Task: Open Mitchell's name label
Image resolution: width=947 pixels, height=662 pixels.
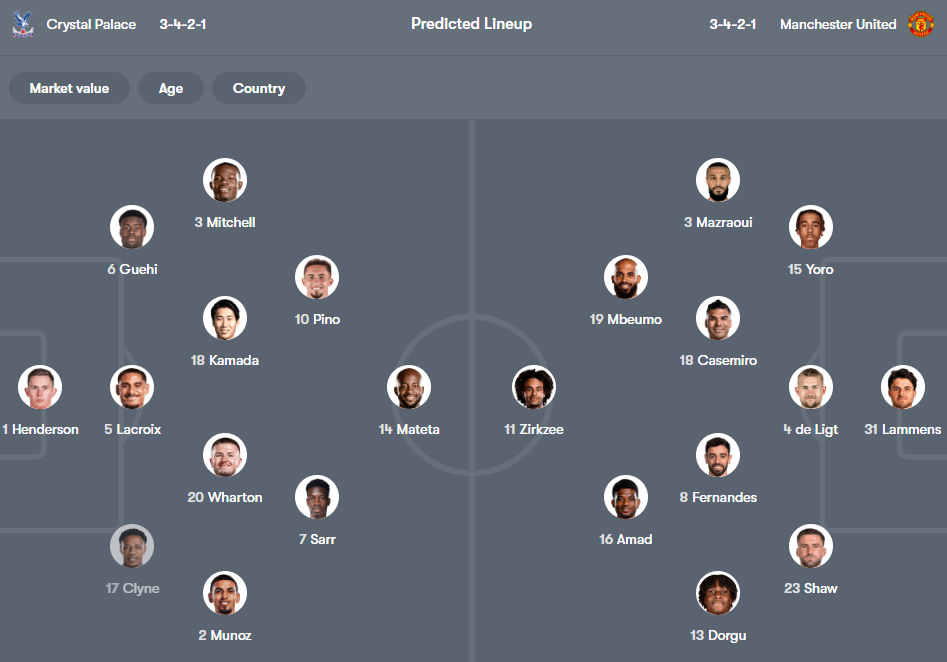Action: coord(225,222)
